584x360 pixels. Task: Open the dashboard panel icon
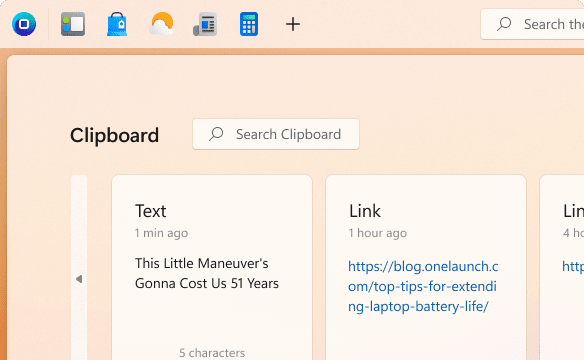point(73,24)
